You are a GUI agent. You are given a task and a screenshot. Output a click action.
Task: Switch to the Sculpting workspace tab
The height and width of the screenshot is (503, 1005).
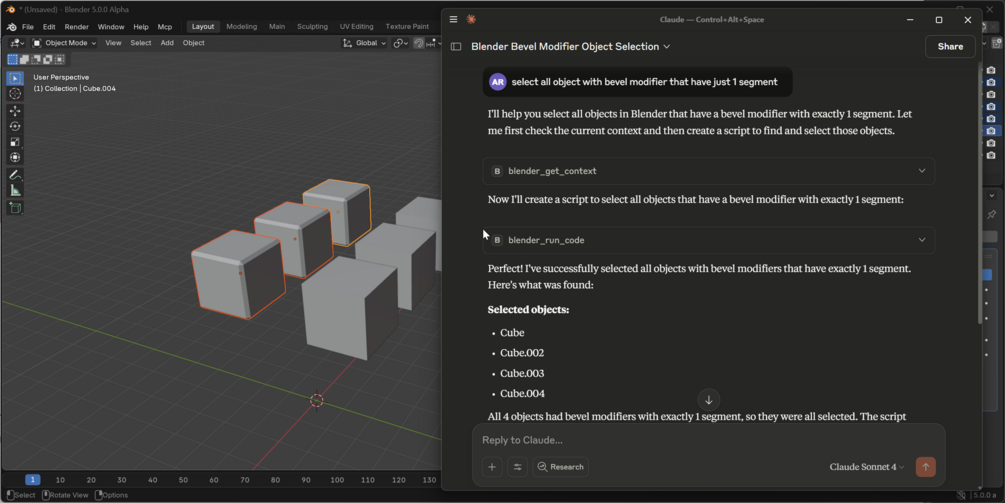pos(312,26)
